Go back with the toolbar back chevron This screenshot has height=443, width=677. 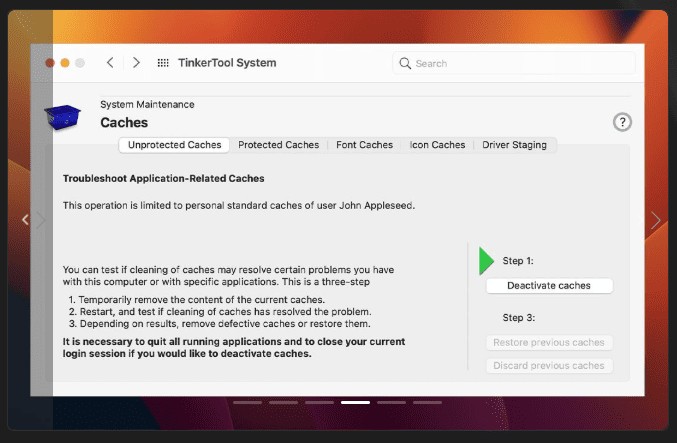click(110, 63)
